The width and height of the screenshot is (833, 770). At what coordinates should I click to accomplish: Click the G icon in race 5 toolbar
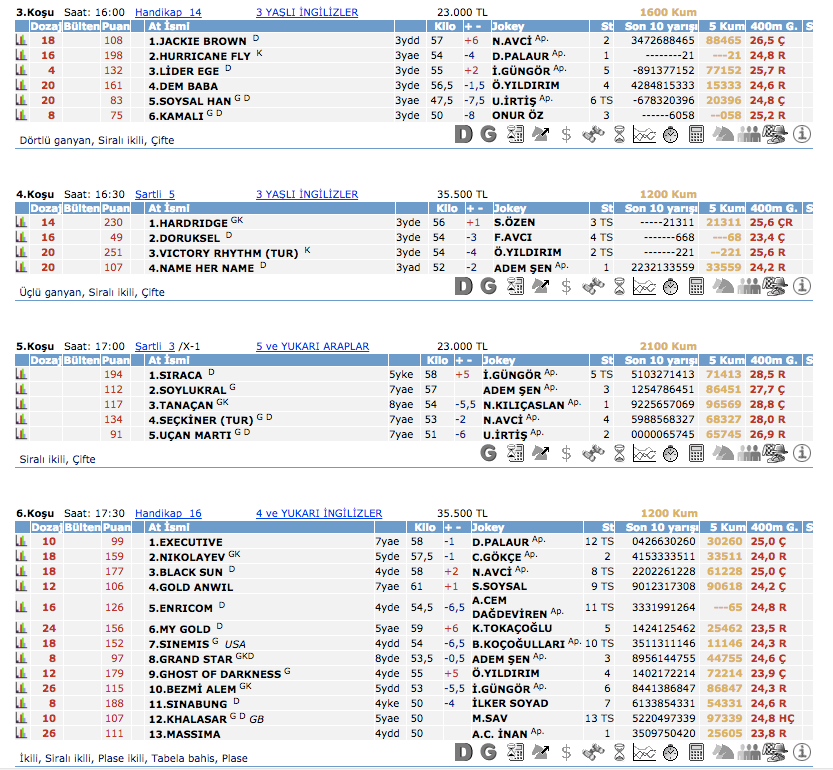click(489, 453)
